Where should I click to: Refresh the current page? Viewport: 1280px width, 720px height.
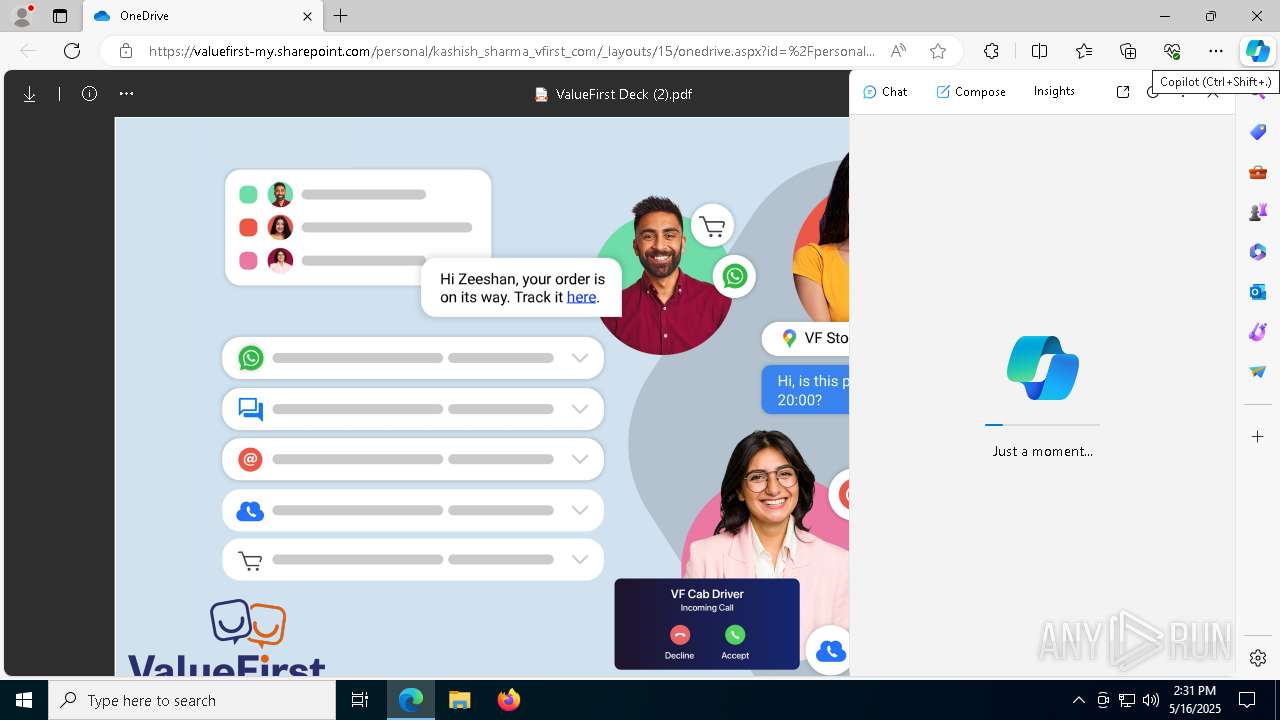click(72, 51)
